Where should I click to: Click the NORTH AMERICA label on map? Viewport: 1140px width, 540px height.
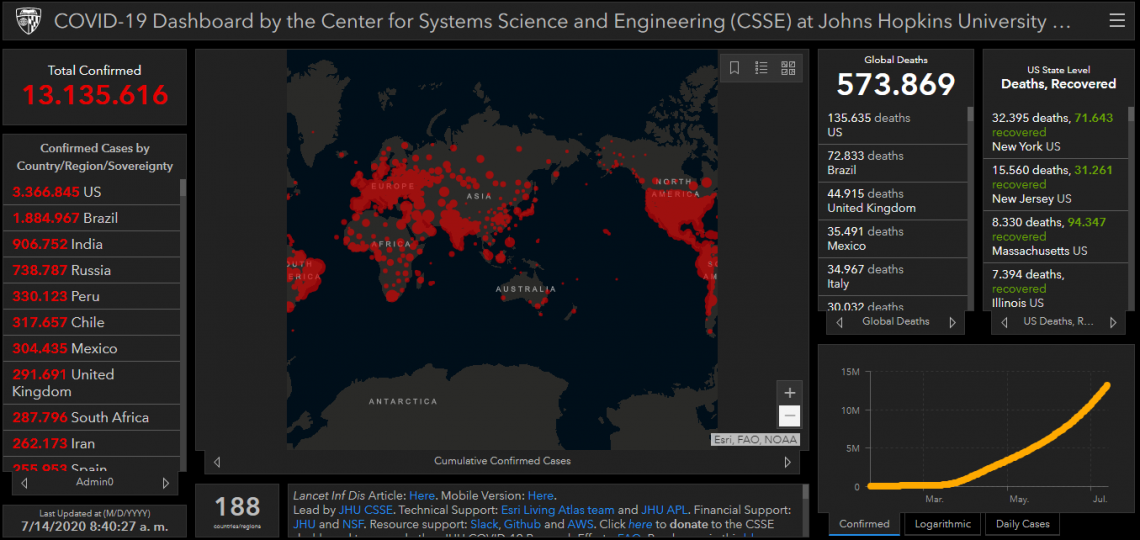[x=676, y=187]
